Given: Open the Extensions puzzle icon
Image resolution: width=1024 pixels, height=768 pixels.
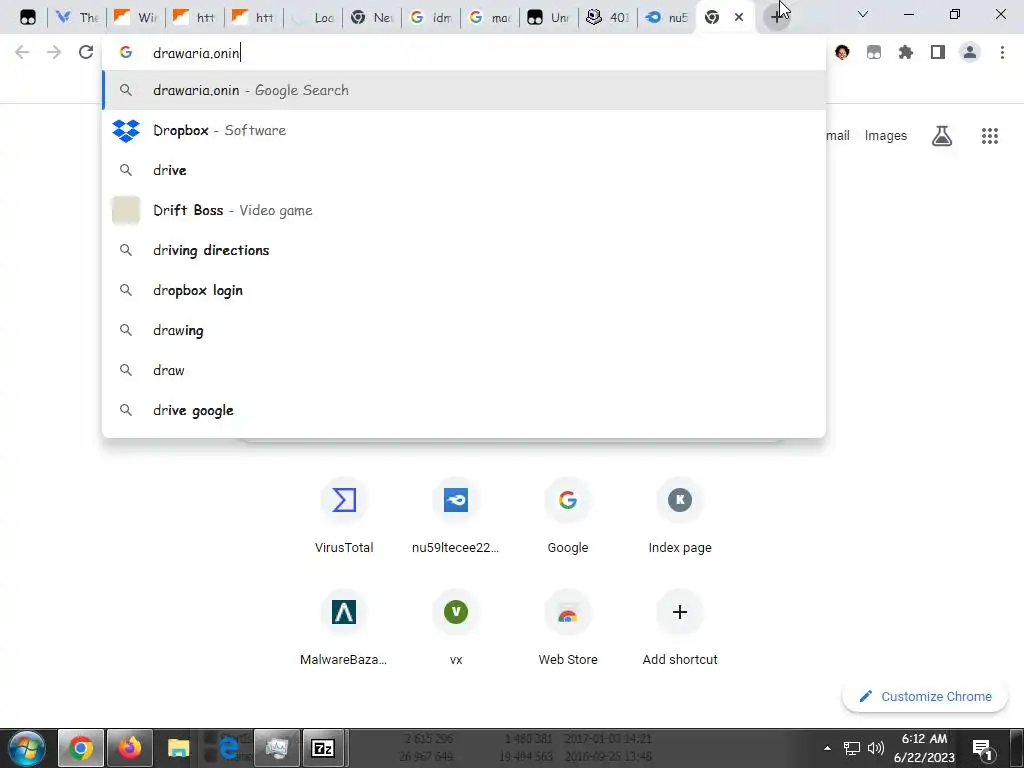Looking at the screenshot, I should 906,52.
